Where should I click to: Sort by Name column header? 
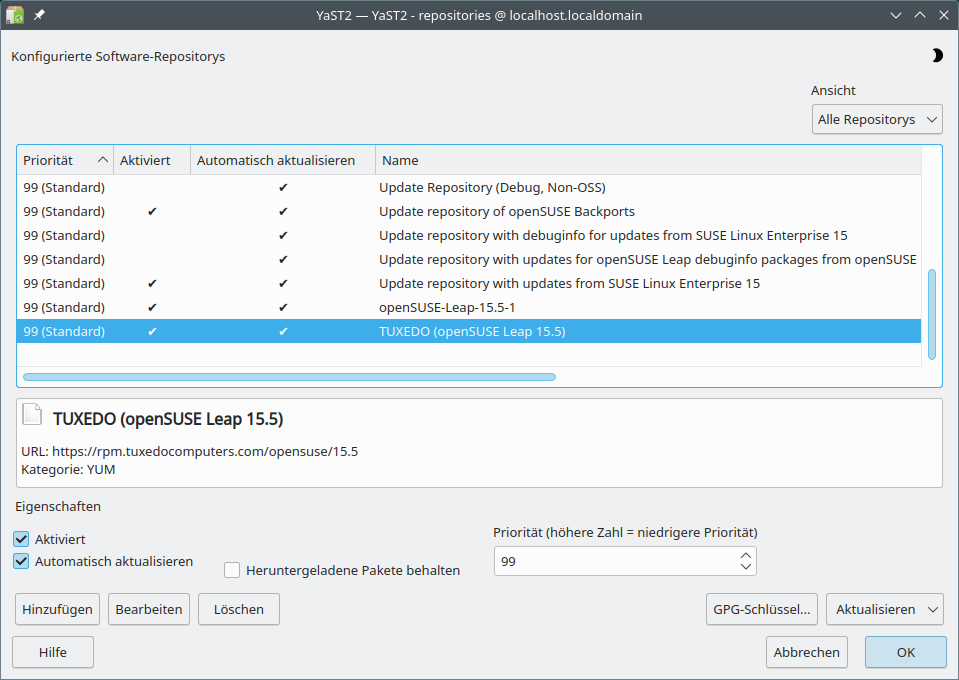tap(648, 160)
